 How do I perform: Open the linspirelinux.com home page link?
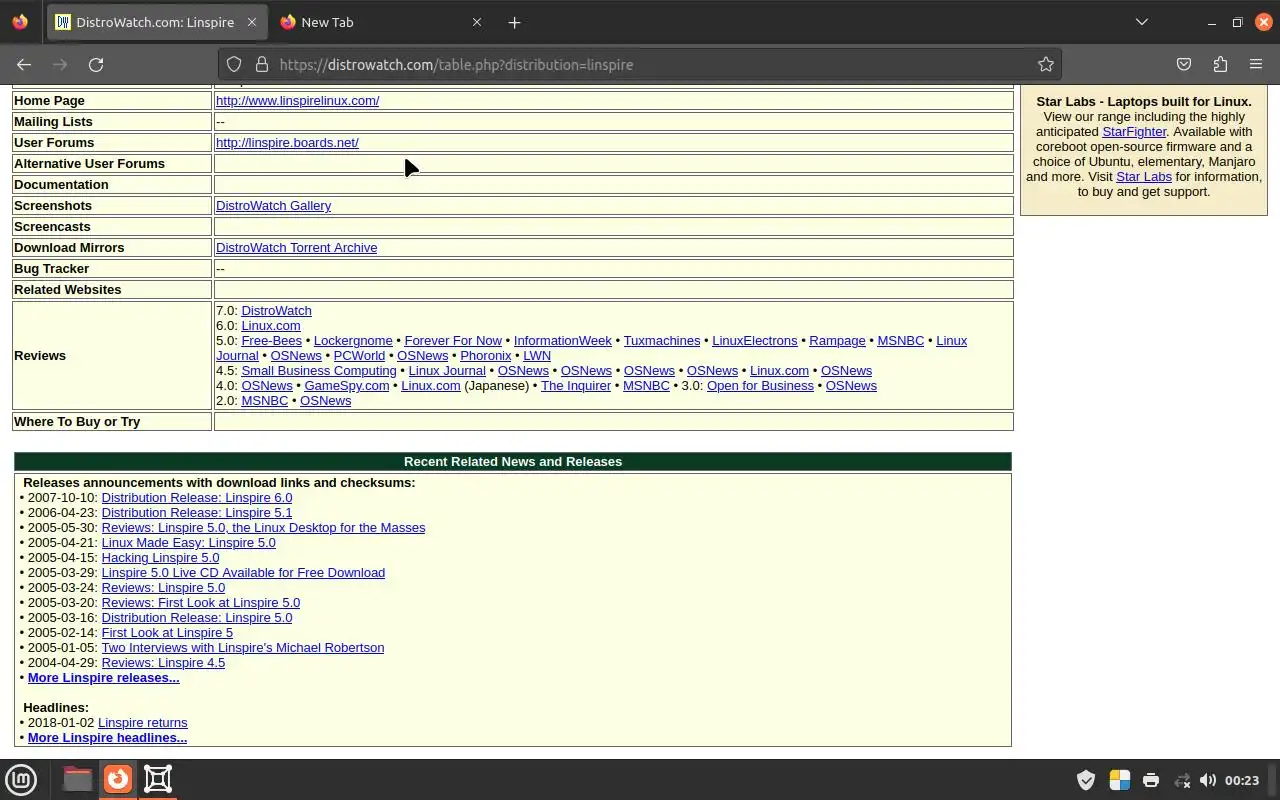(x=297, y=101)
